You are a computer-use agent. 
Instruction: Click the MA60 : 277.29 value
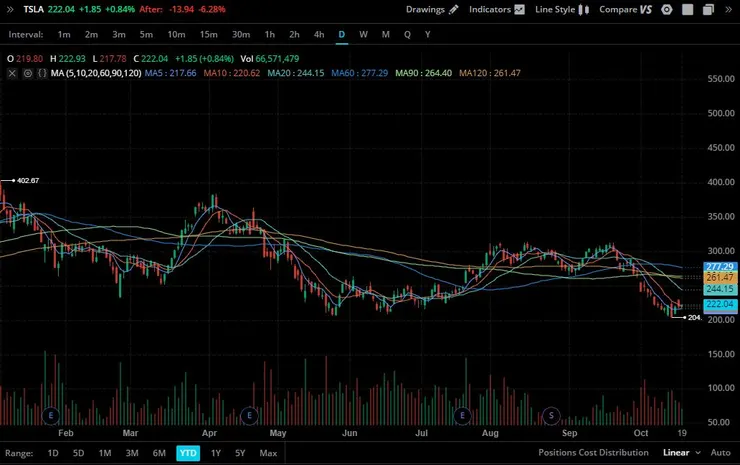point(360,73)
